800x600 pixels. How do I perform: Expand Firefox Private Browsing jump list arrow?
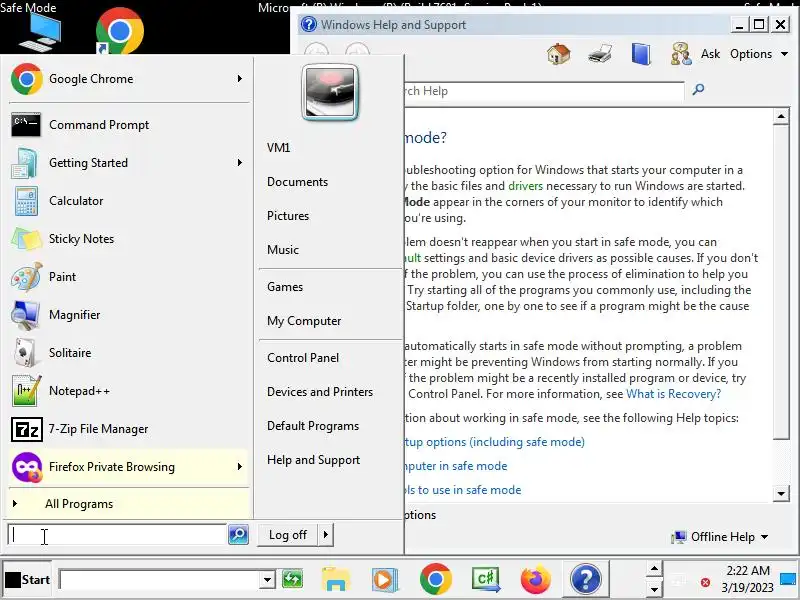point(240,467)
